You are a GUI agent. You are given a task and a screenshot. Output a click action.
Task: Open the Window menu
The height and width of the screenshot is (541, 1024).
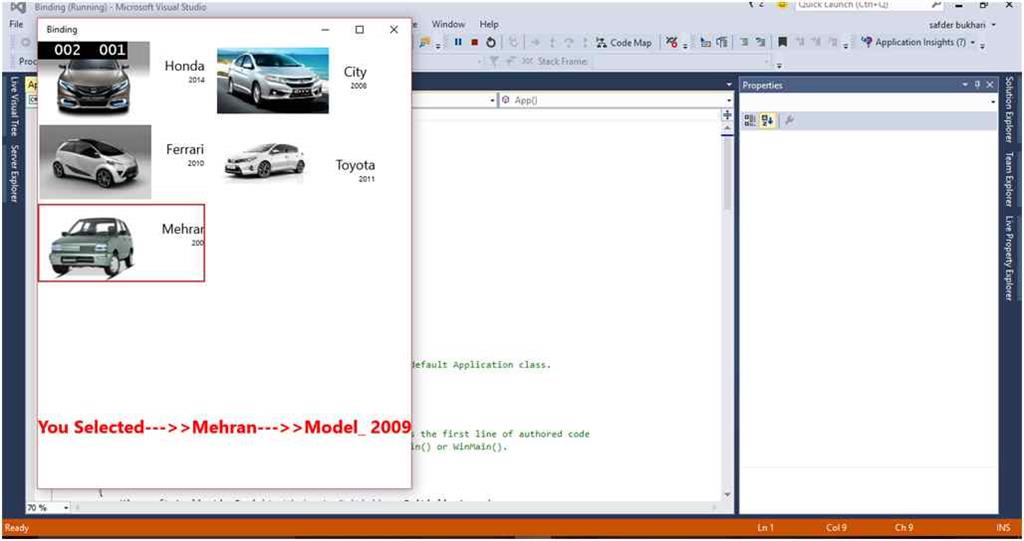pos(448,24)
